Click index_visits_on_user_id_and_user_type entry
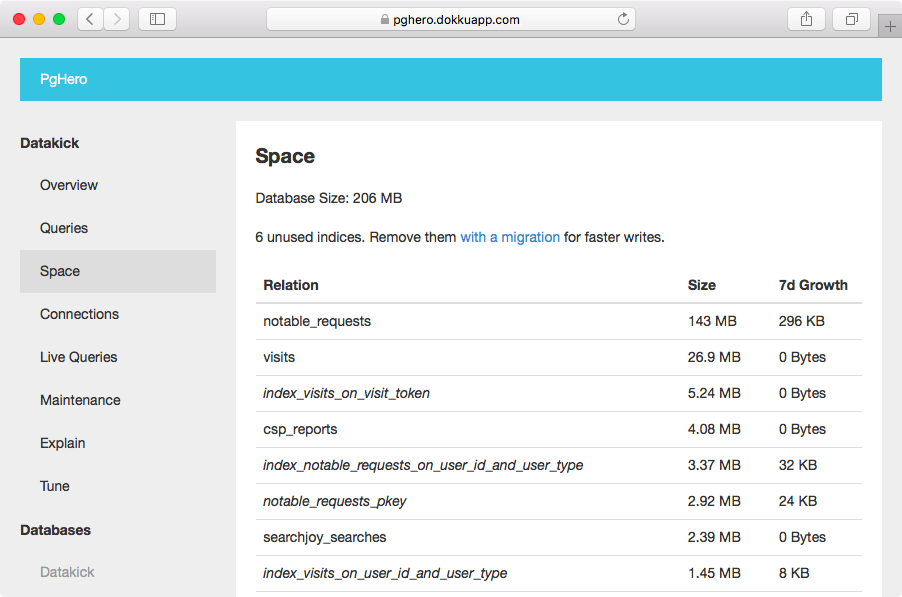This screenshot has height=597, width=902. [385, 573]
